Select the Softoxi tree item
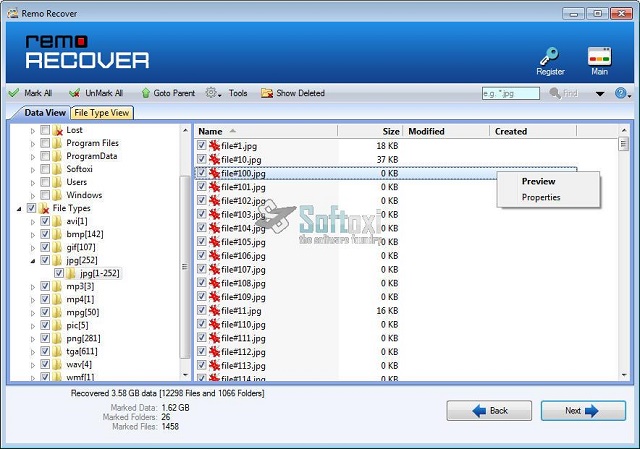The image size is (640, 449). 79,169
